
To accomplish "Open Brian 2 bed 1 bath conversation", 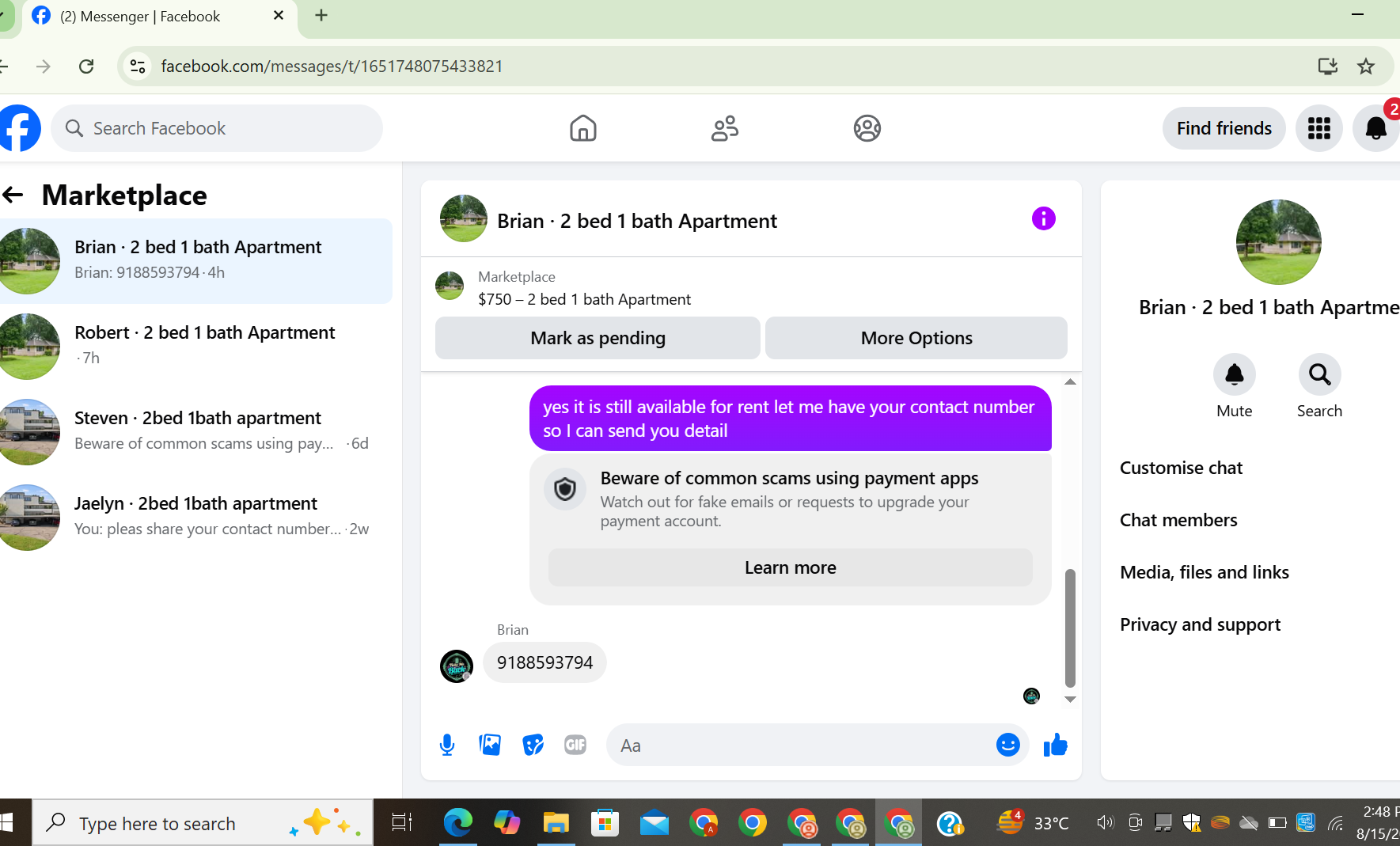I will click(195, 261).
